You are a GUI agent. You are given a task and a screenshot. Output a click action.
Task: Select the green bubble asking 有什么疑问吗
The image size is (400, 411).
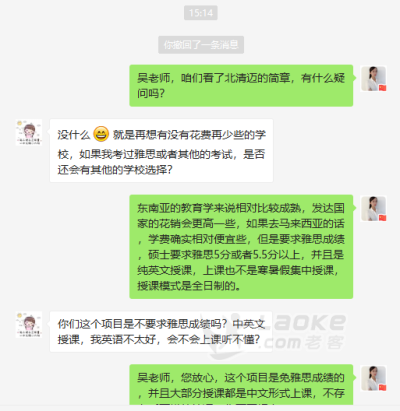point(241,86)
